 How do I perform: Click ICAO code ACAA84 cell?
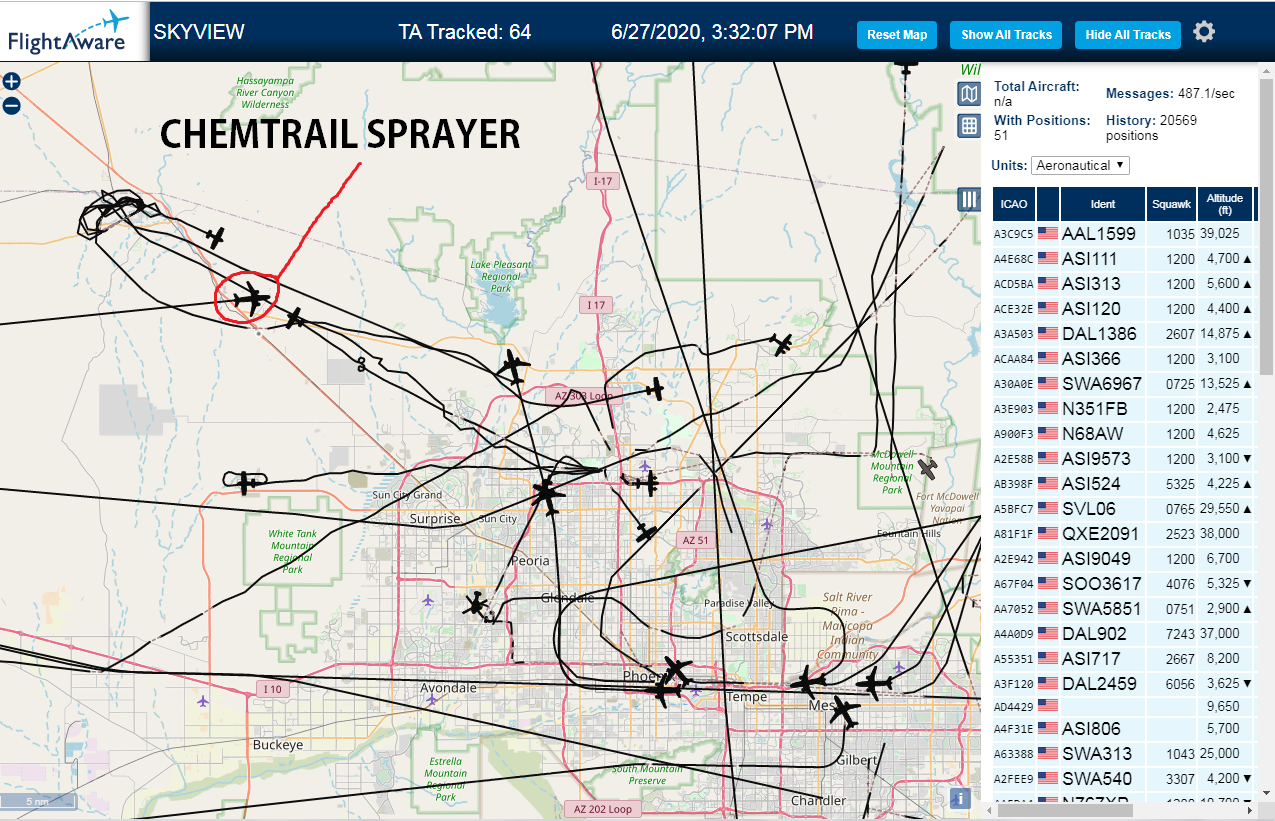[1013, 359]
